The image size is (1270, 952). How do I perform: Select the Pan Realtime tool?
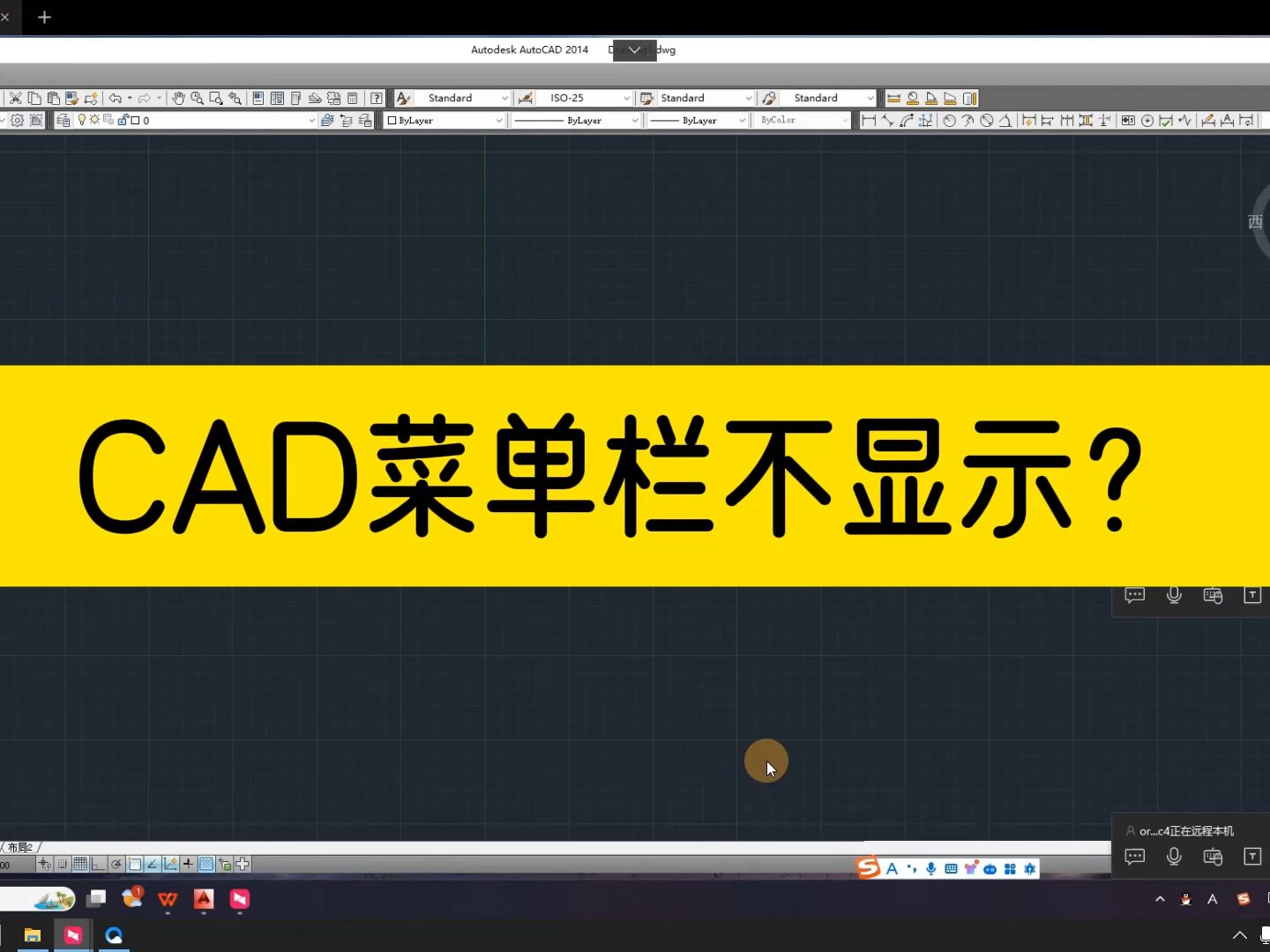(178, 99)
